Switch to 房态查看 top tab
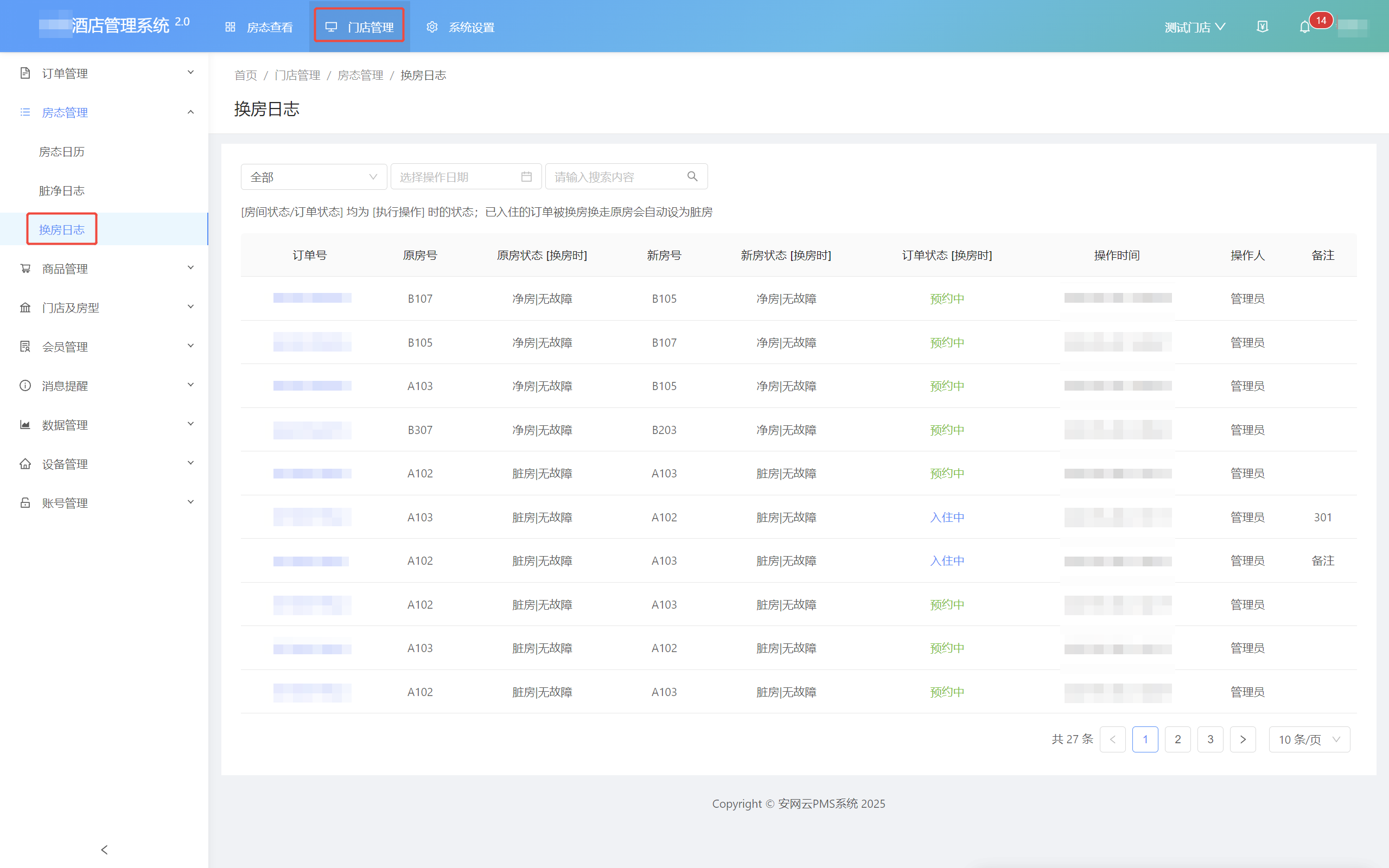This screenshot has width=1389, height=868. tap(258, 27)
